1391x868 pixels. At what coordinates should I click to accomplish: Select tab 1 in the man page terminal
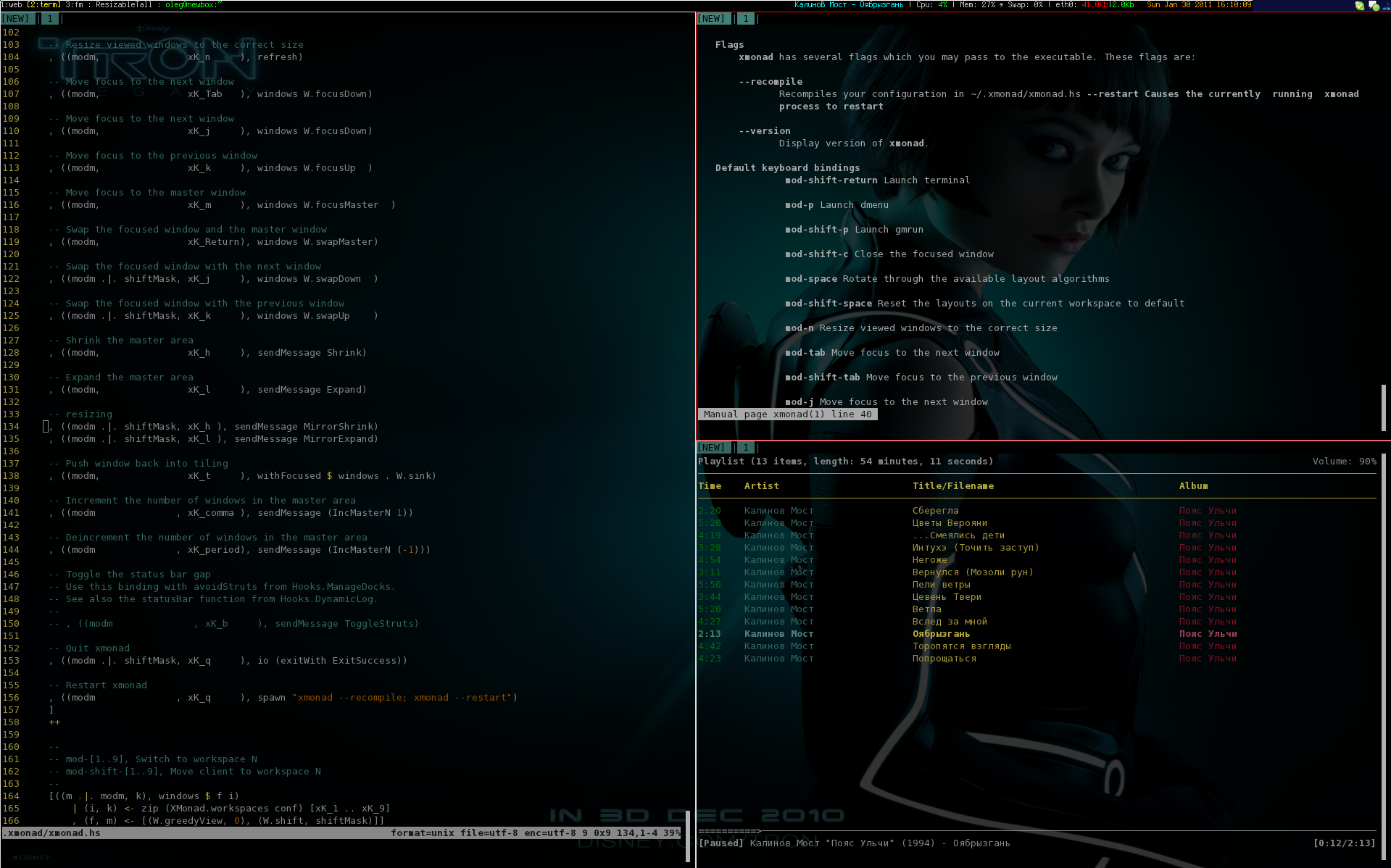pyautogui.click(x=745, y=19)
